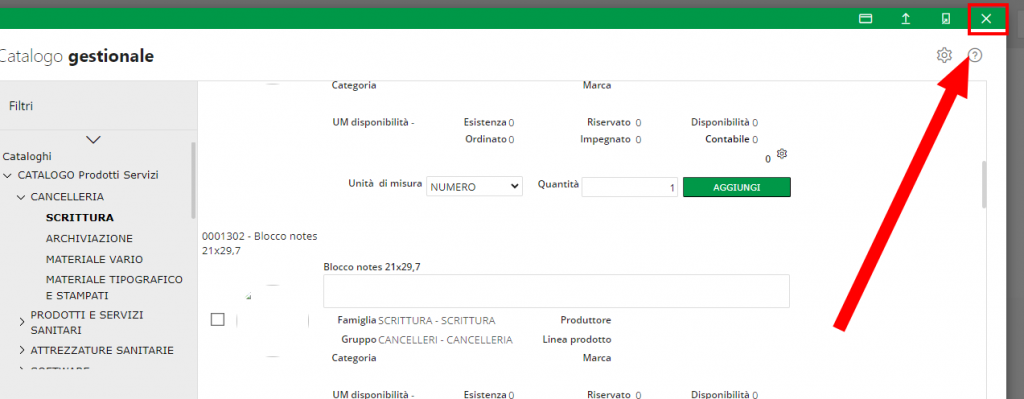Expand the ATTREZZATURE SANITARIE node
This screenshot has width=1024, height=399.
(x=22, y=351)
